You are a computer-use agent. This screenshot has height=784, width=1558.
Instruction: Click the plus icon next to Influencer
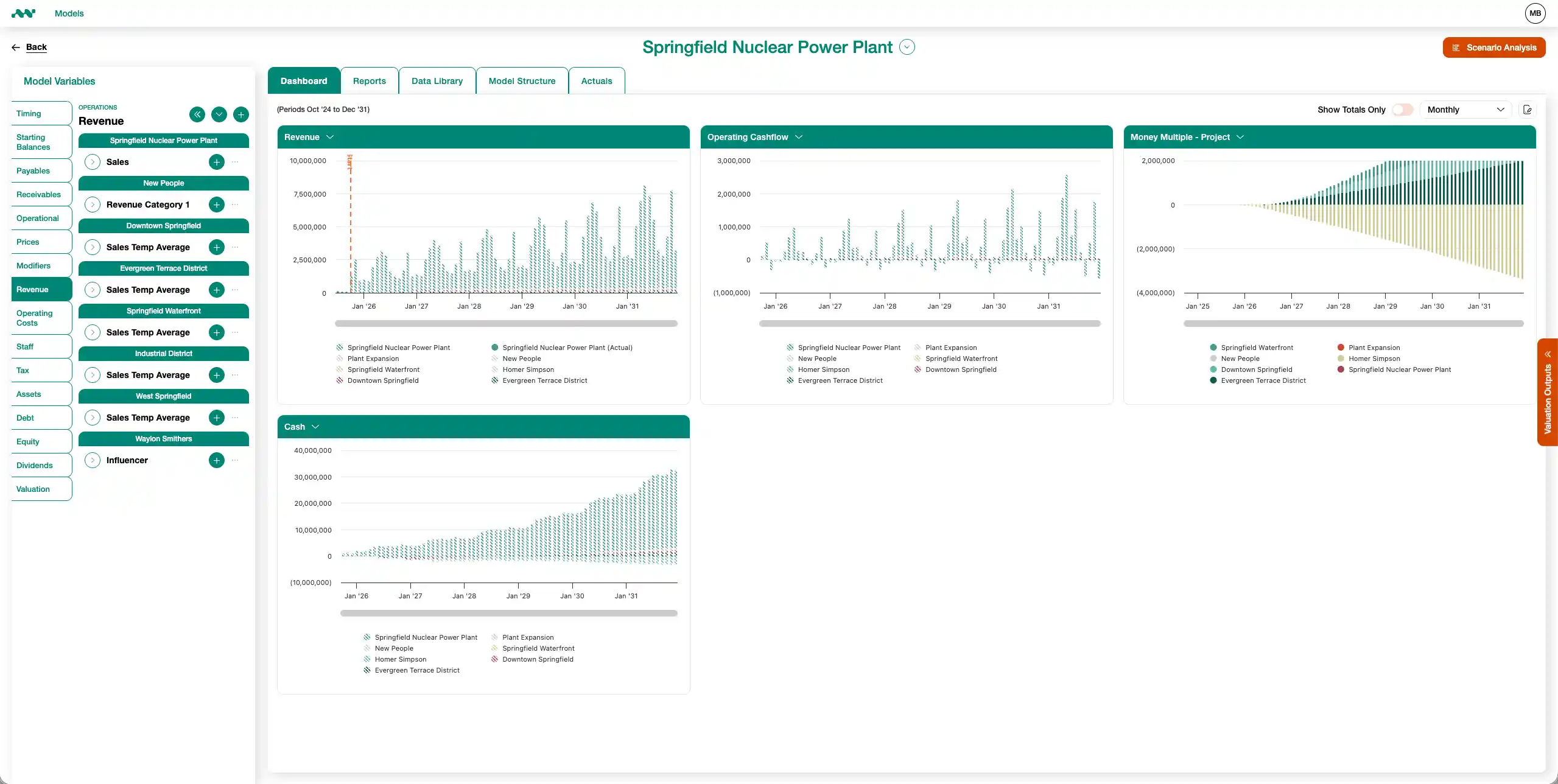click(x=217, y=460)
